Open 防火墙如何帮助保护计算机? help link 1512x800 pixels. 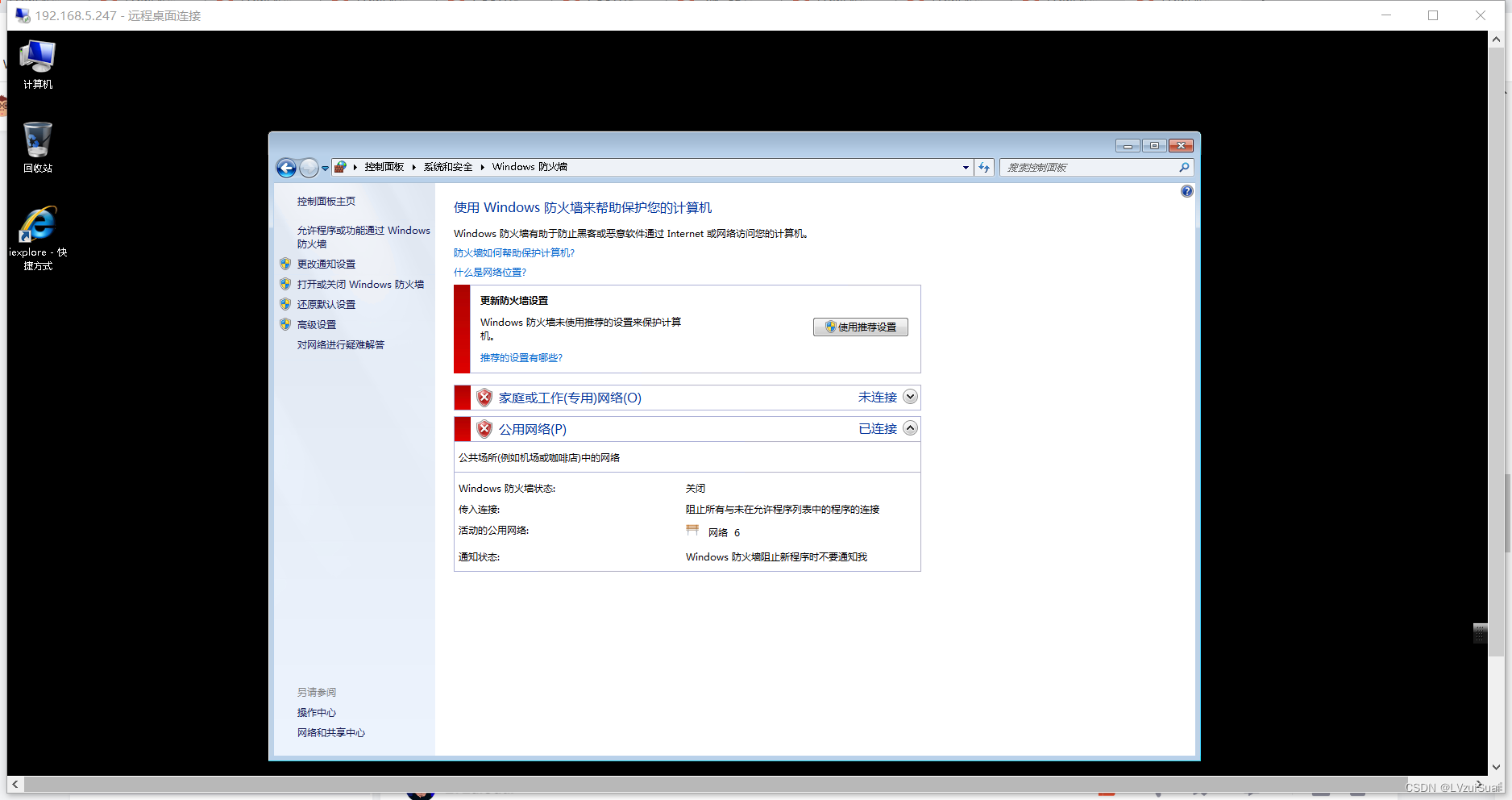[x=513, y=253]
